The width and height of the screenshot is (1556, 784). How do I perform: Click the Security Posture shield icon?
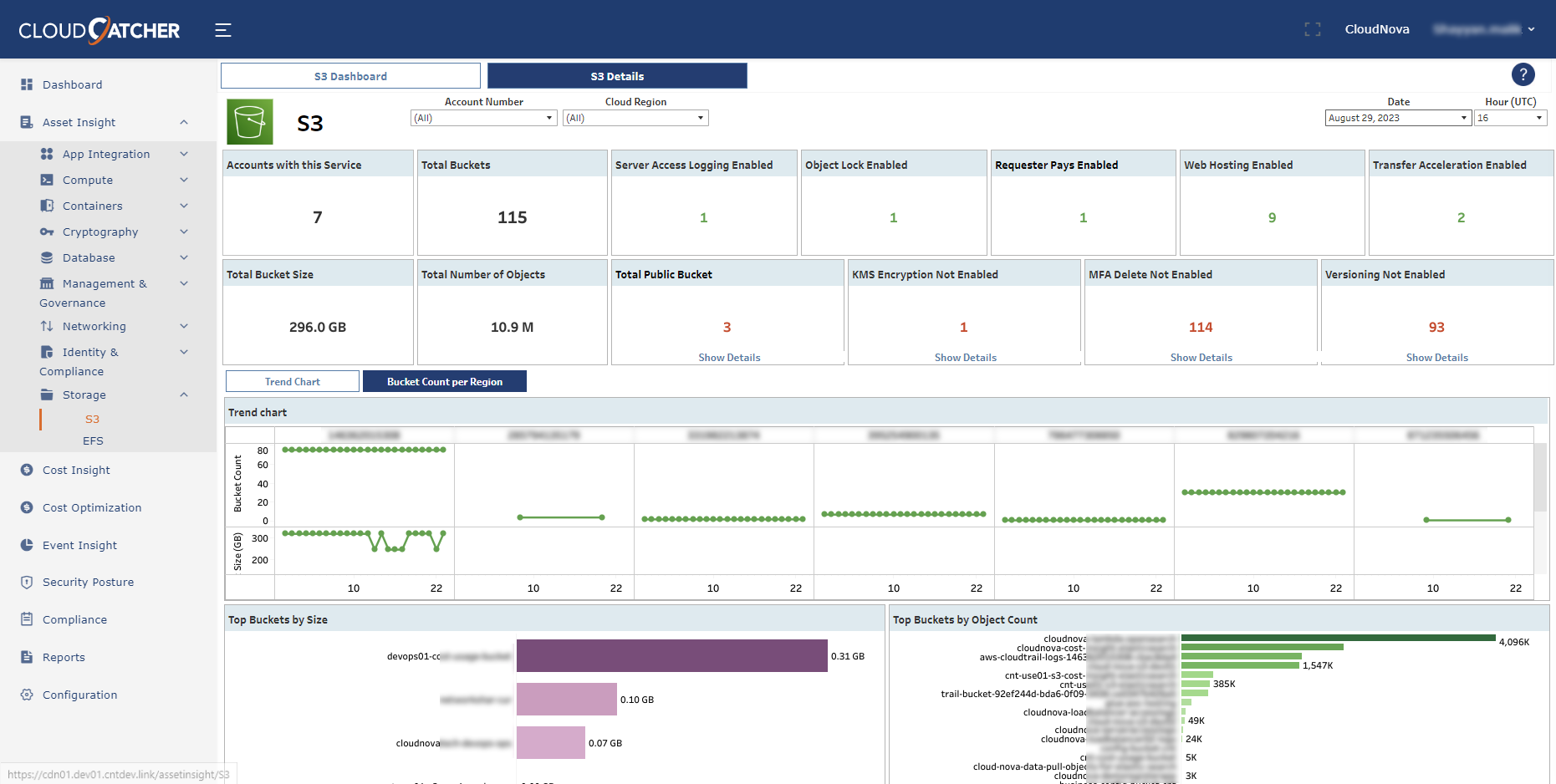(x=27, y=582)
